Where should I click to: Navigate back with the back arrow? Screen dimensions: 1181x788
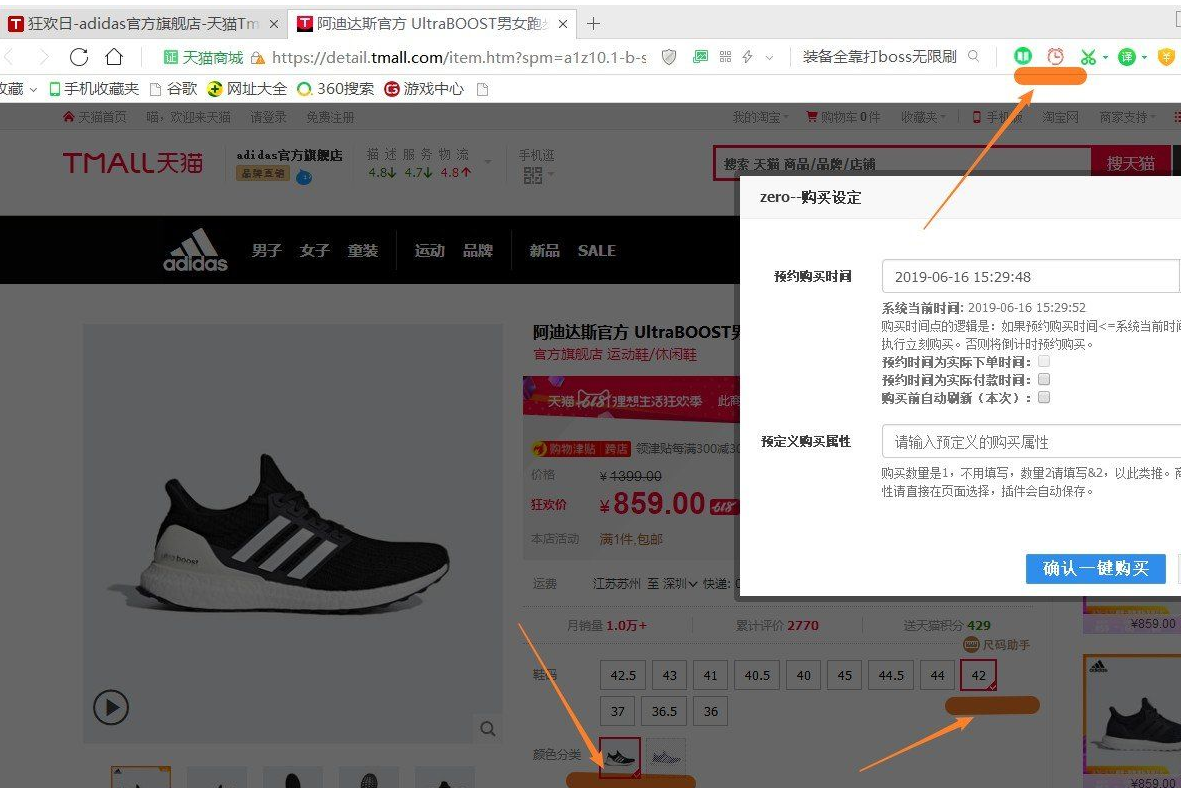[x=9, y=57]
